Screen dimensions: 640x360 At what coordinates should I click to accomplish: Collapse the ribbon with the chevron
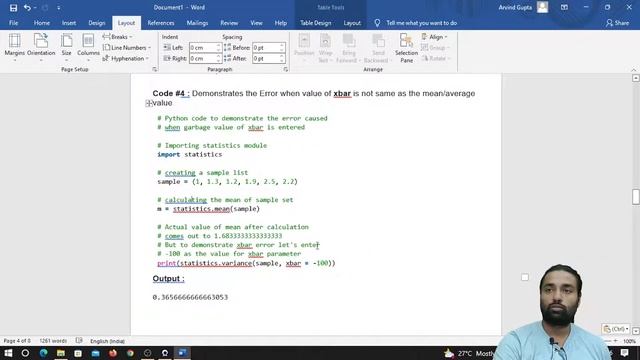point(633,70)
